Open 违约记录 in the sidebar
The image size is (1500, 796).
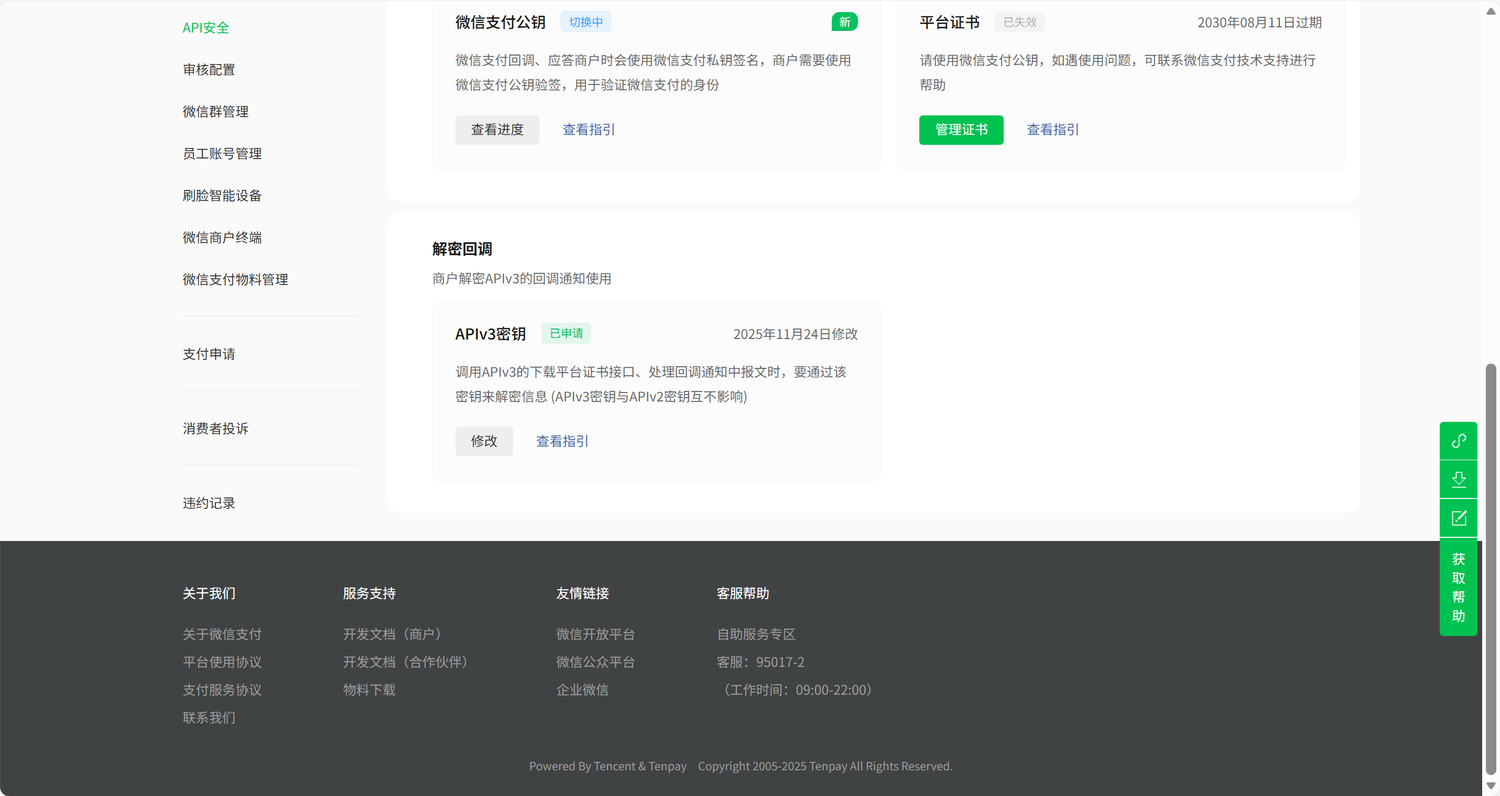[209, 504]
